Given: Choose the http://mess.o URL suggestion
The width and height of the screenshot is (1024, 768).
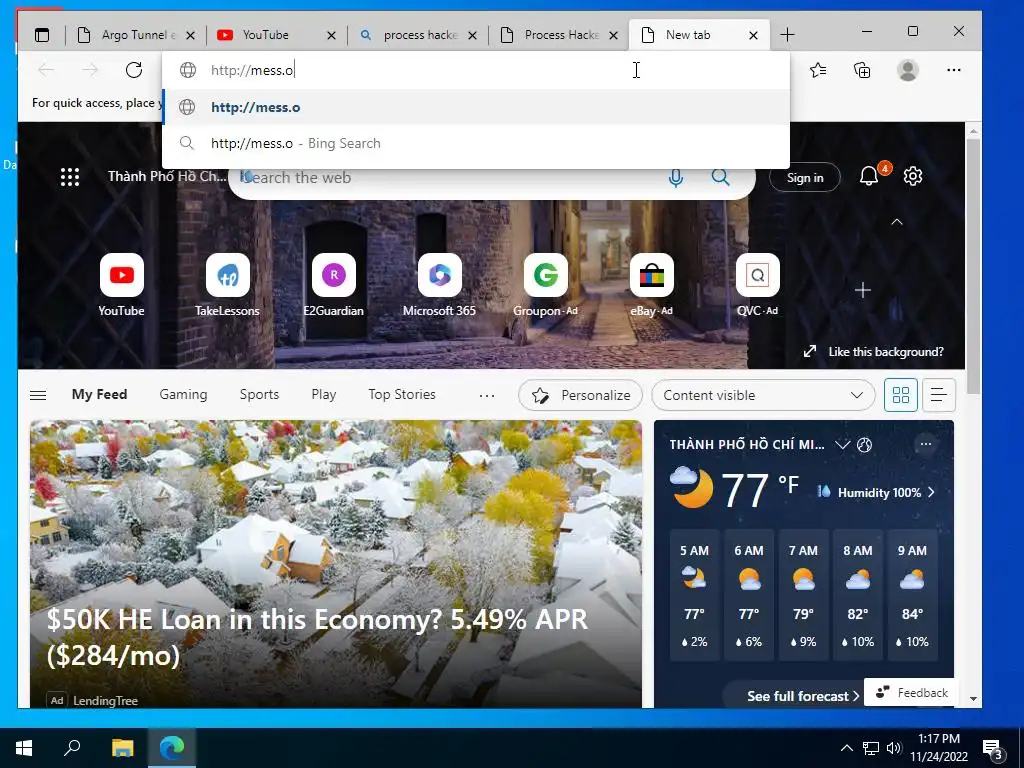Looking at the screenshot, I should [476, 107].
